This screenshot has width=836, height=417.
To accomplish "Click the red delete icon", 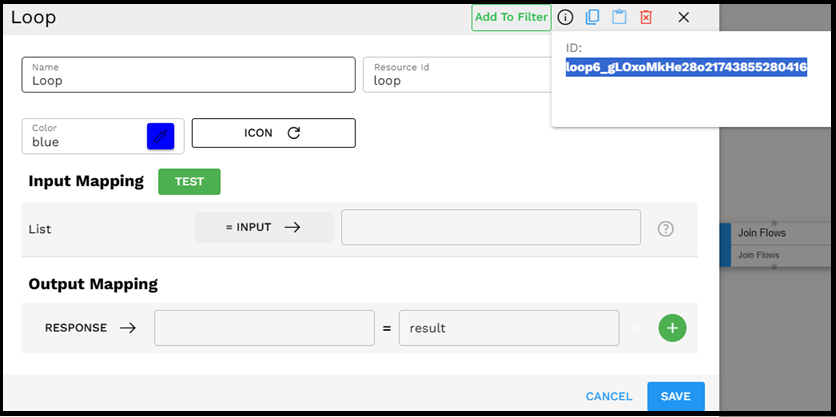I will 647,17.
